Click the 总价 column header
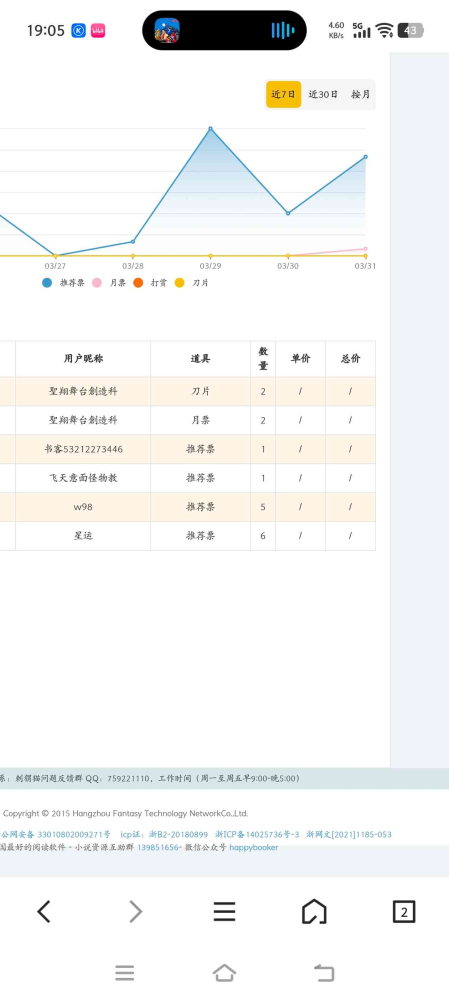449x999 pixels. (350, 359)
